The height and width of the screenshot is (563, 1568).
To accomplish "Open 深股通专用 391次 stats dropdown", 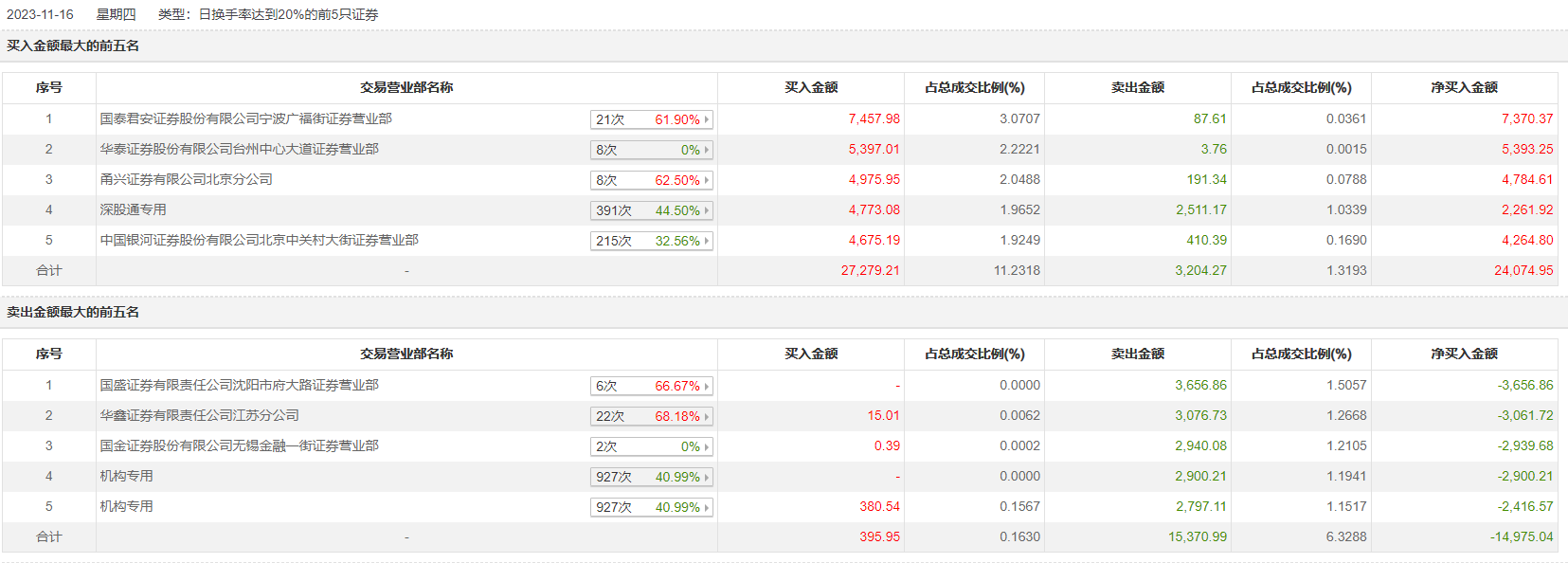I will click(x=651, y=210).
